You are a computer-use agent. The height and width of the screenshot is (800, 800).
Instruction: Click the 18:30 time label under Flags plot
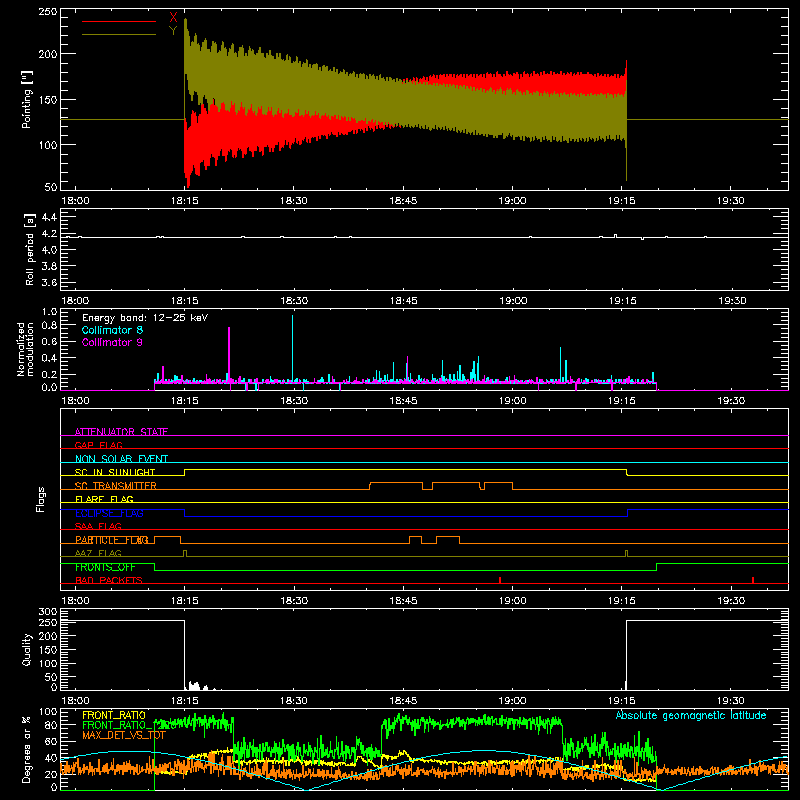pos(294,601)
